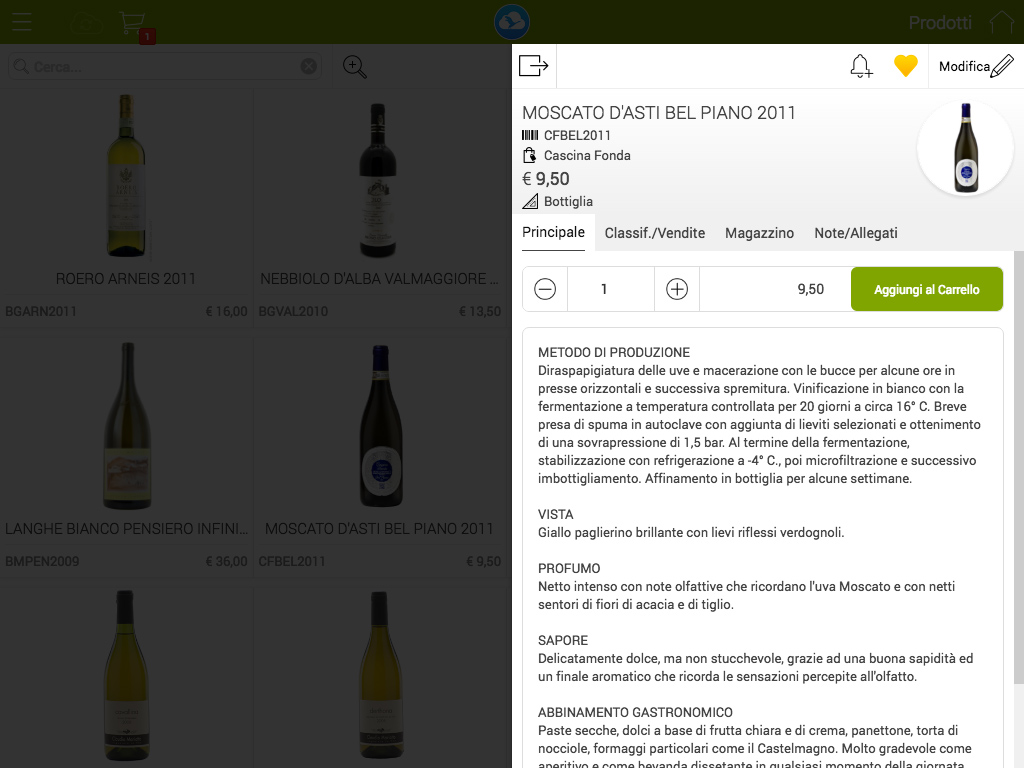Click the Cascina Fonda supplier icon

coord(530,155)
